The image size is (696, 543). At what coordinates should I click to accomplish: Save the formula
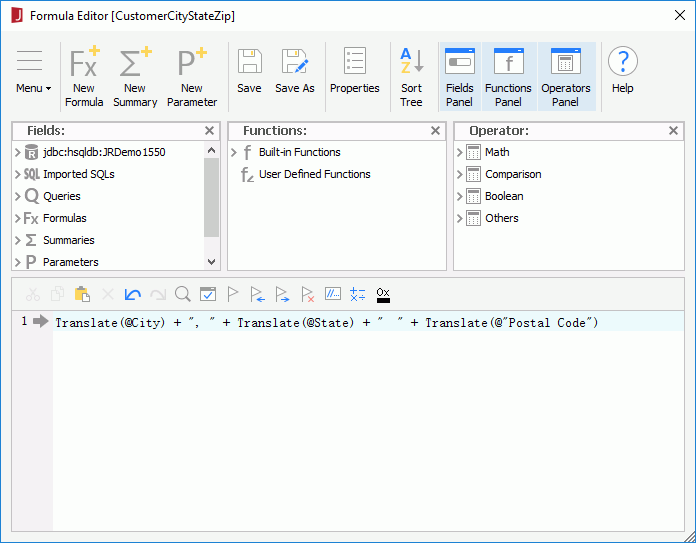click(249, 71)
